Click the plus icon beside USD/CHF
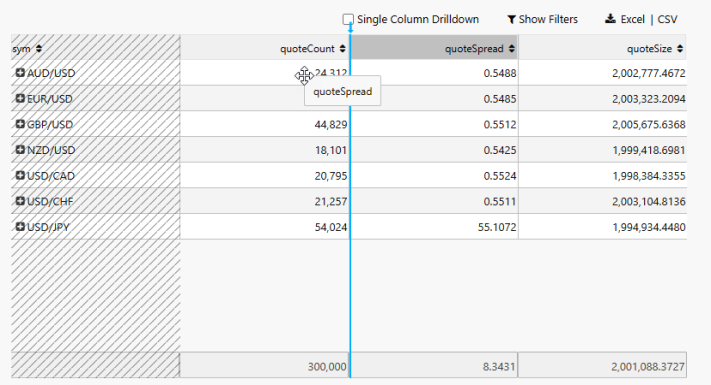The image size is (711, 385). click(x=20, y=200)
